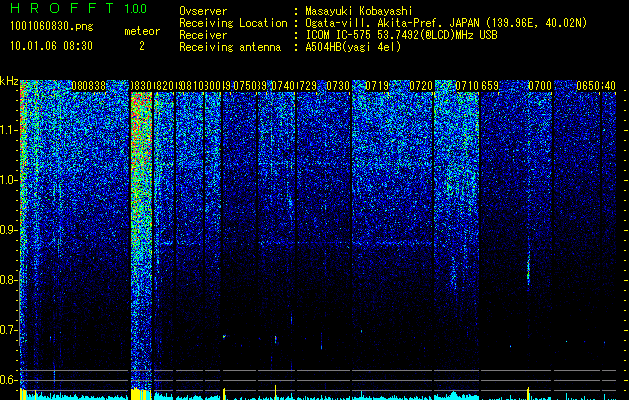Click the 1.0 kHz axis tick label
This screenshot has width=629, height=400.
9,180
